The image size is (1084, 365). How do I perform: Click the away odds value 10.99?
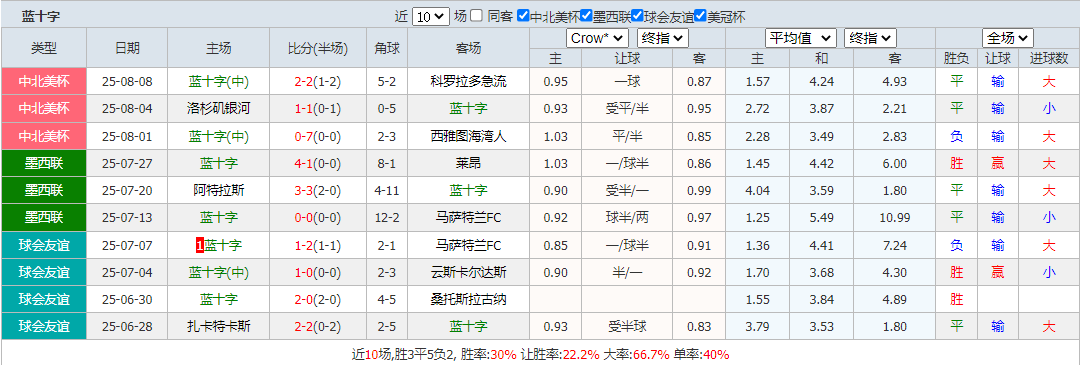(x=894, y=218)
